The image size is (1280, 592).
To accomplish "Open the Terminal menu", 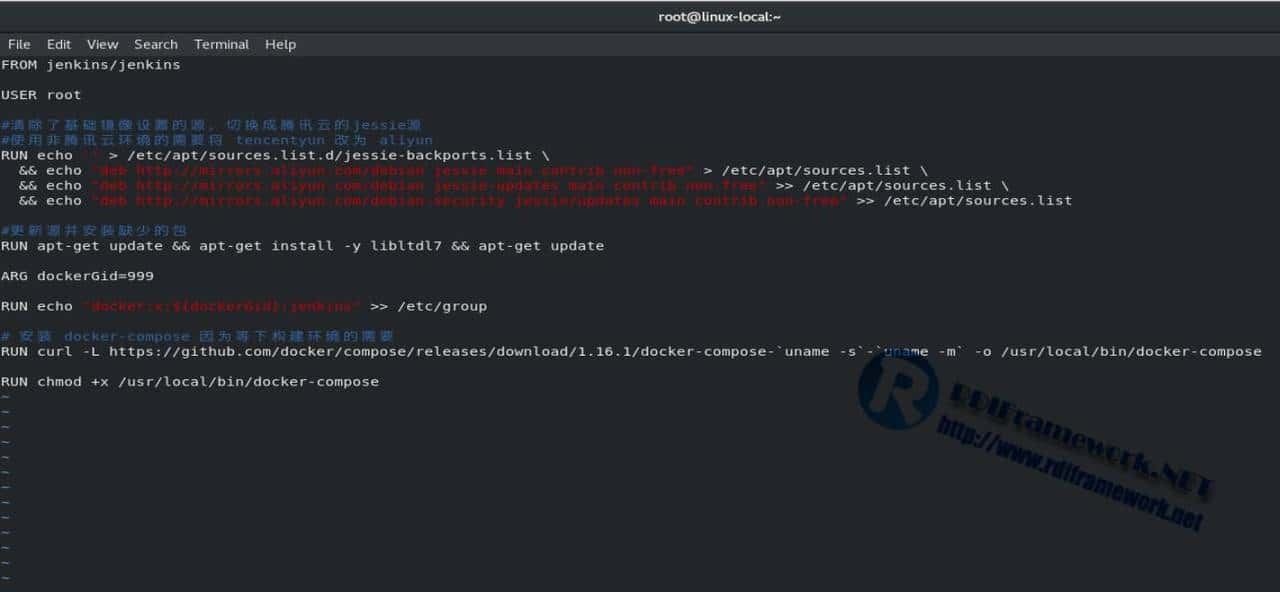I will (221, 44).
